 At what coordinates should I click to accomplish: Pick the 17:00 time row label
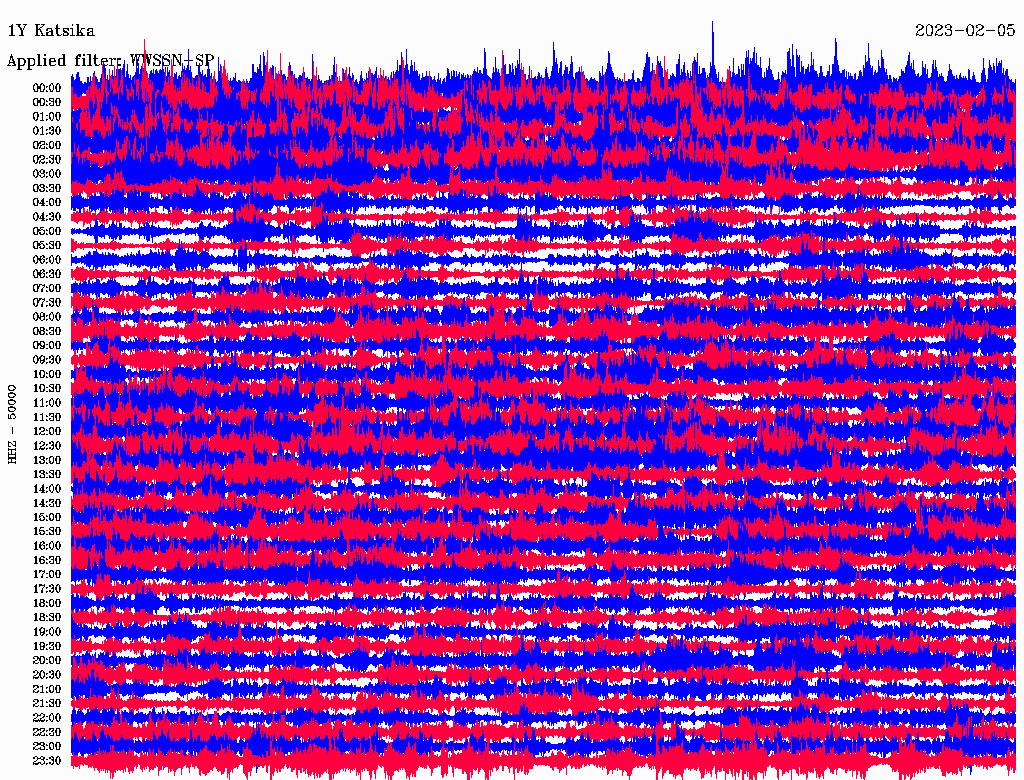(x=47, y=575)
